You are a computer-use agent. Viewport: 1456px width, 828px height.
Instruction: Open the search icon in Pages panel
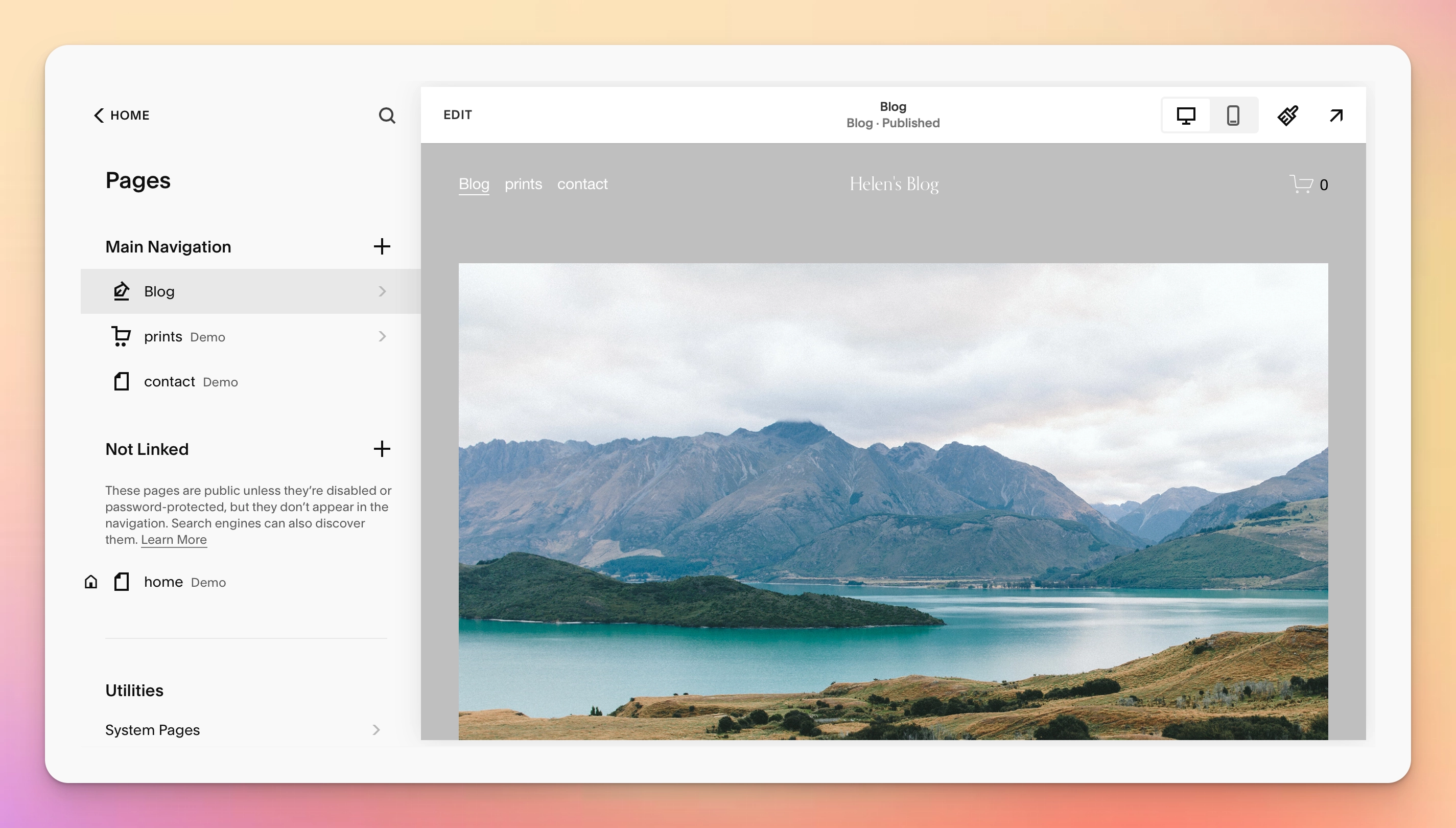pos(386,116)
